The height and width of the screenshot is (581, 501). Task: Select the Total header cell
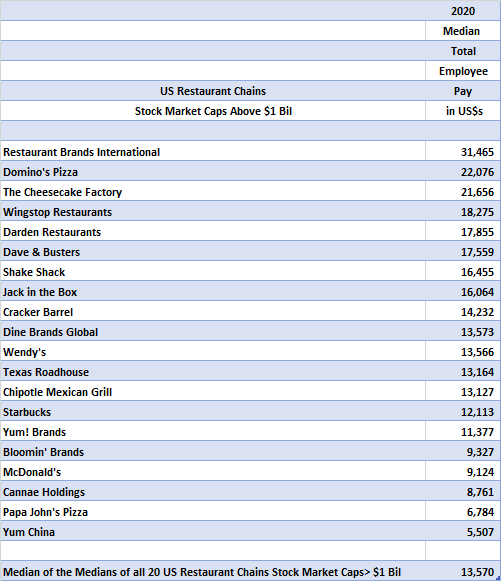[x=462, y=51]
